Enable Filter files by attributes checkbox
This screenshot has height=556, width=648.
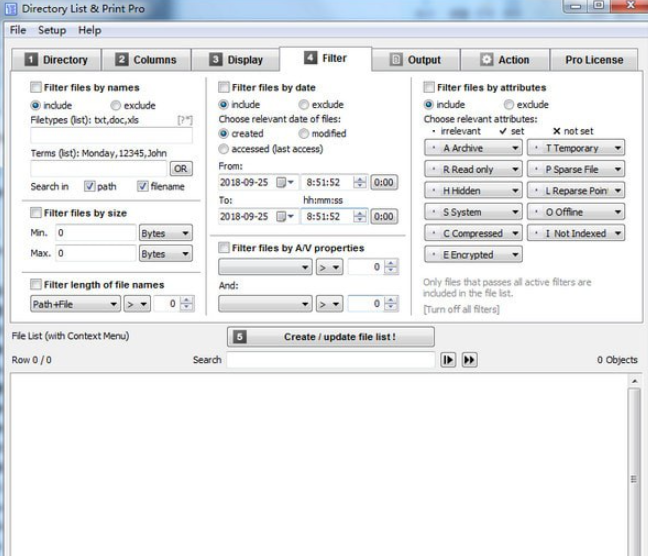pos(429,87)
